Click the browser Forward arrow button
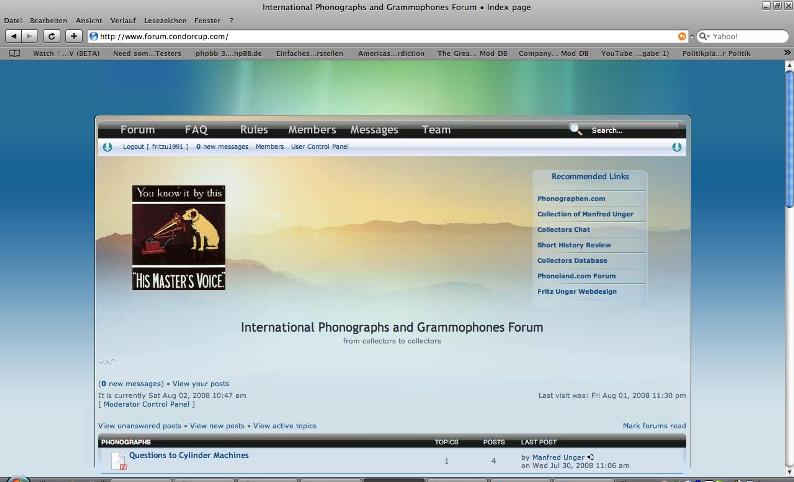 tap(29, 36)
